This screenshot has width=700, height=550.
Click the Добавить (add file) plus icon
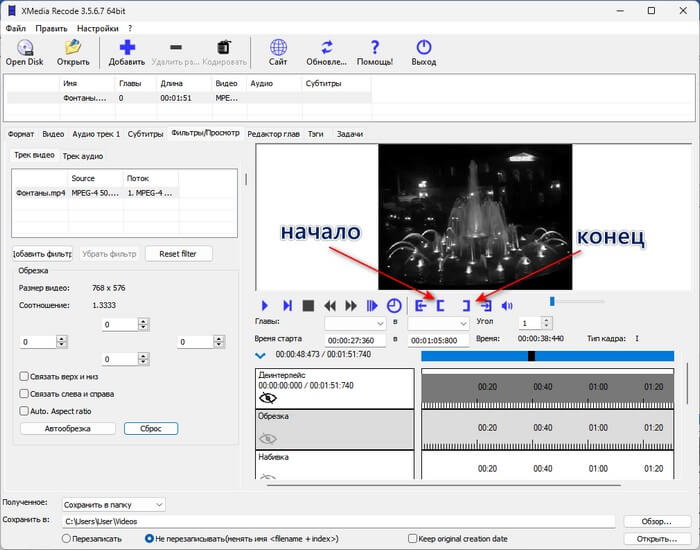pyautogui.click(x=126, y=47)
